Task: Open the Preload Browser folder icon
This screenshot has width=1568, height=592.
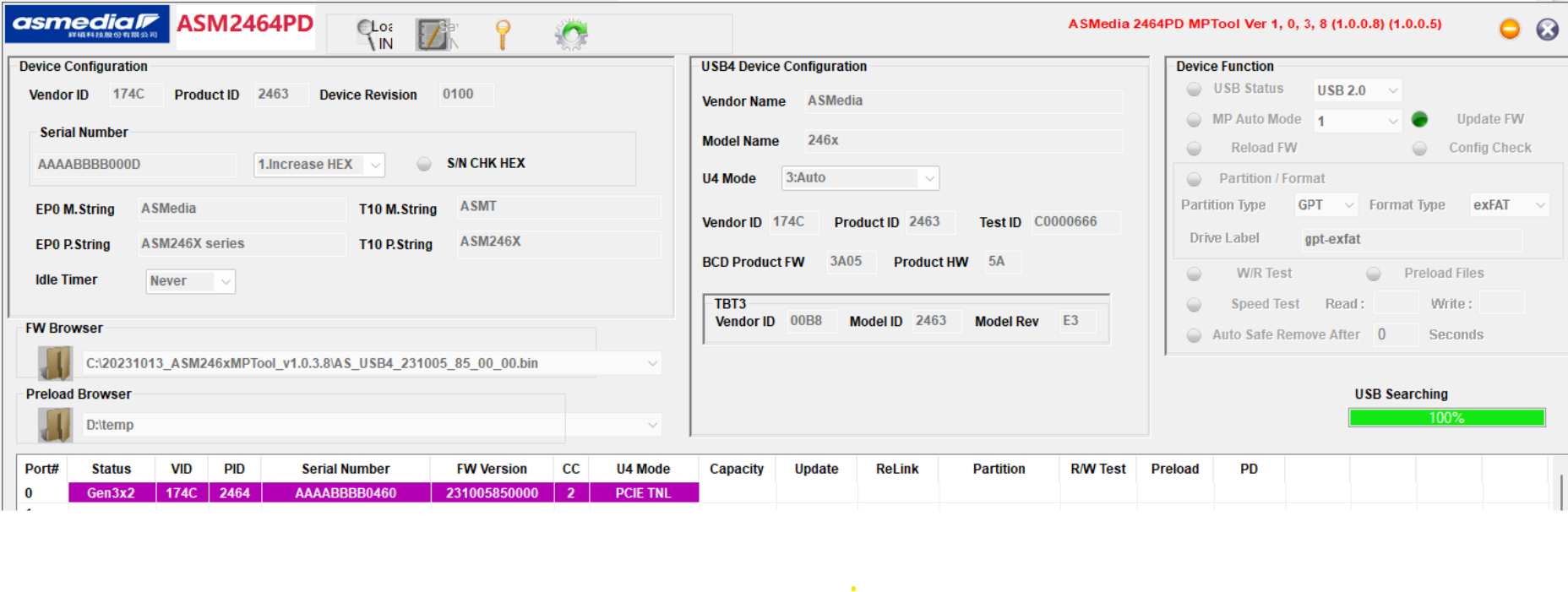Action: point(55,425)
